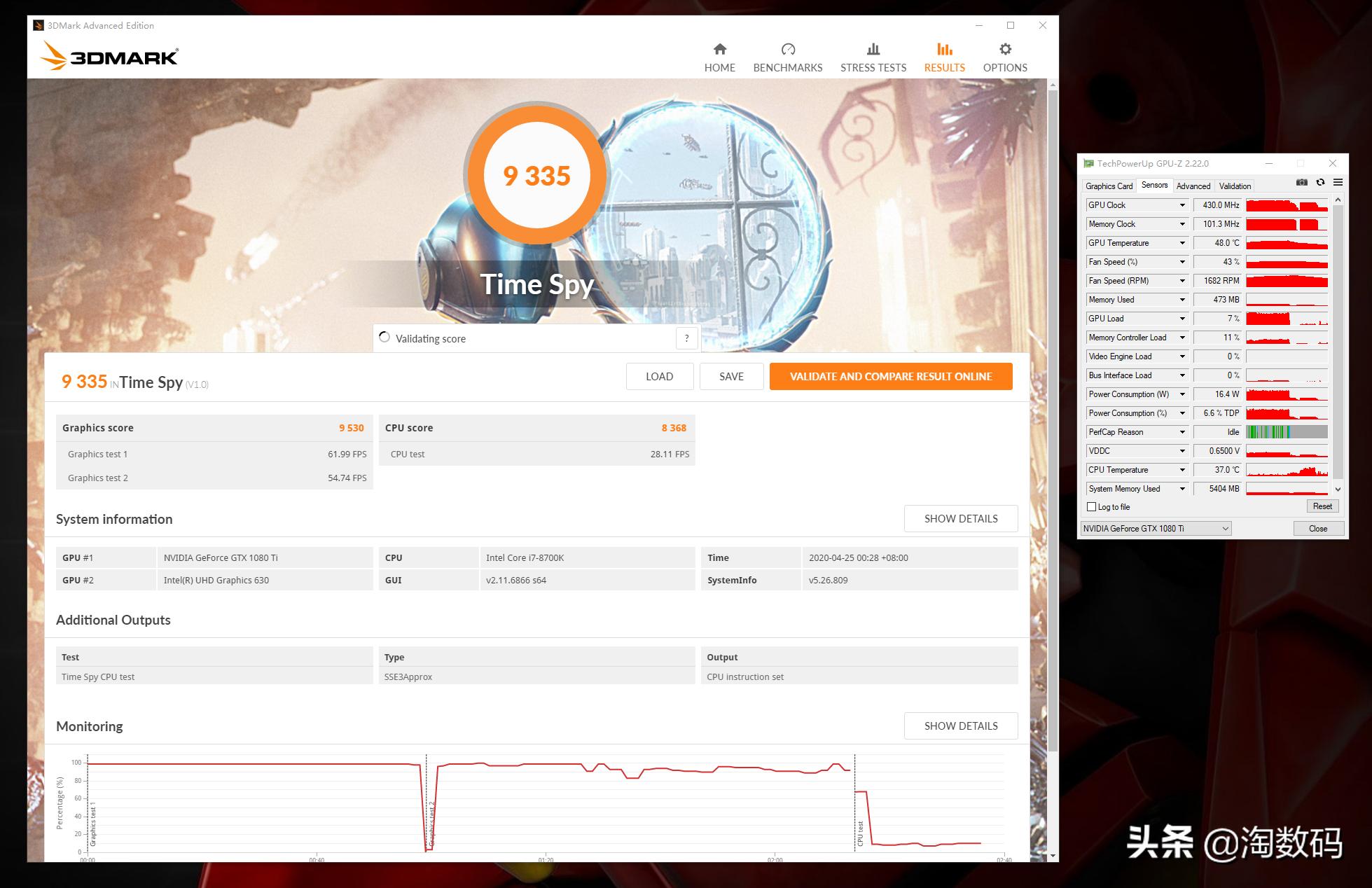Viewport: 1372px width, 888px height.
Task: Expand the System Memory Used dropdown
Action: tap(1182, 488)
